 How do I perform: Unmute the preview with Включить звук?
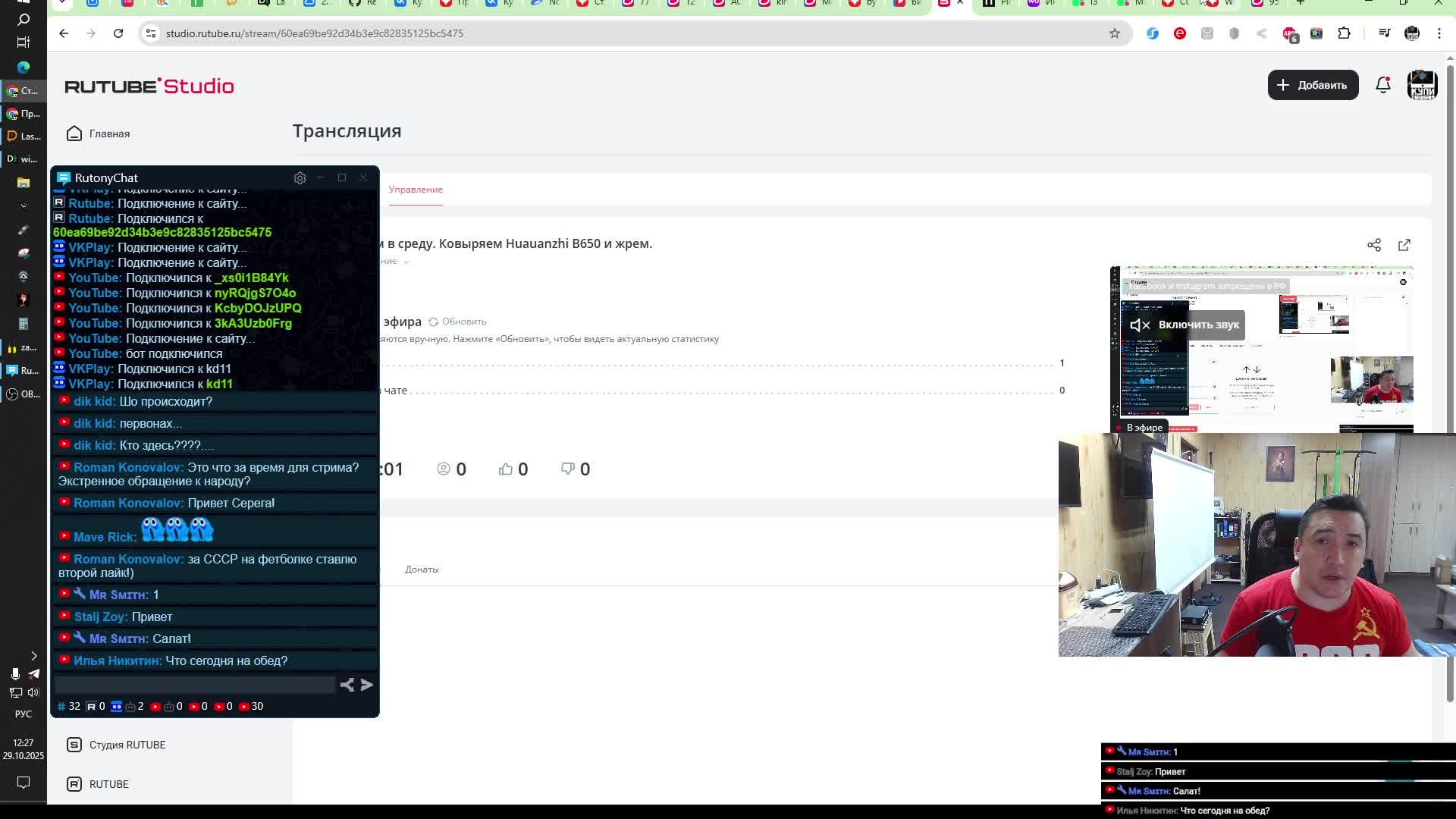coord(1184,325)
